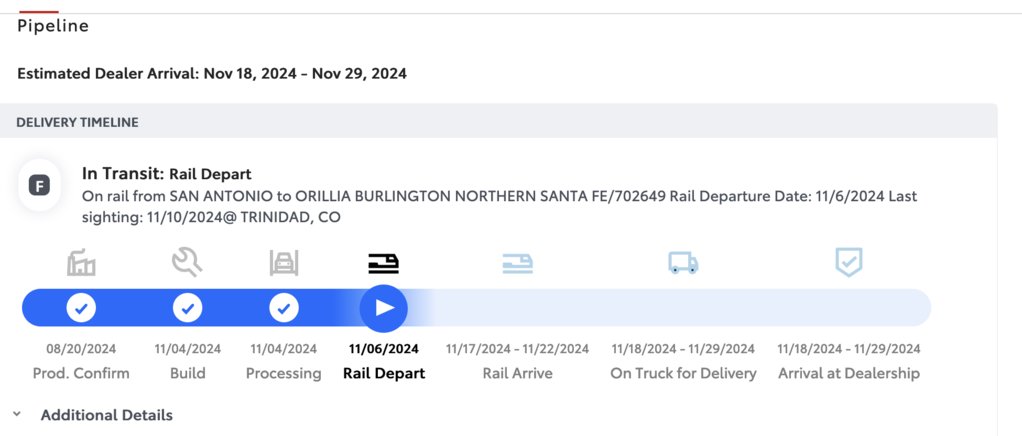Click the On Truck for Delivery label

pyautogui.click(x=683, y=373)
